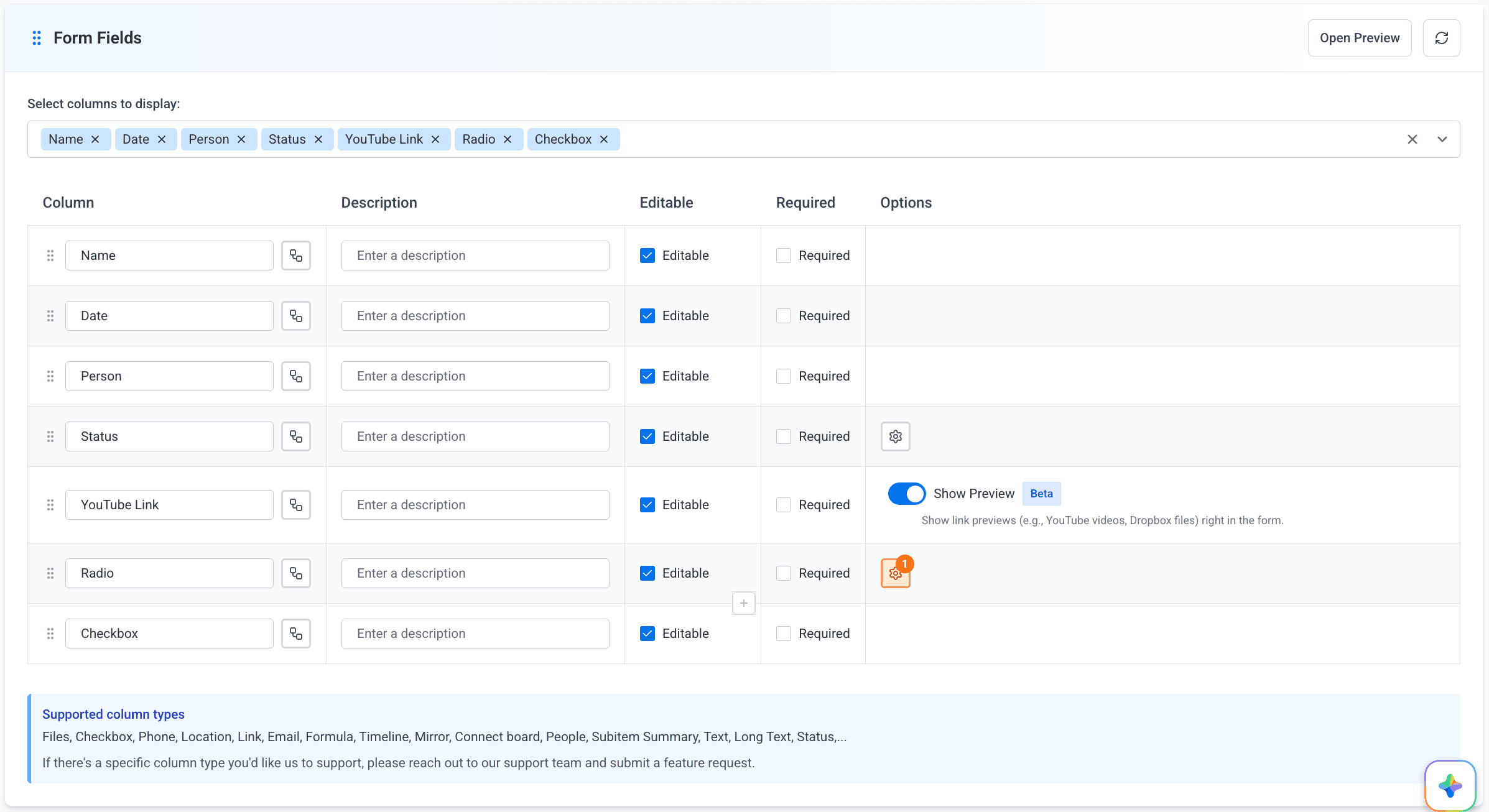The height and width of the screenshot is (812, 1489).
Task: Remove the Person tag from selected columns
Action: coord(241,139)
